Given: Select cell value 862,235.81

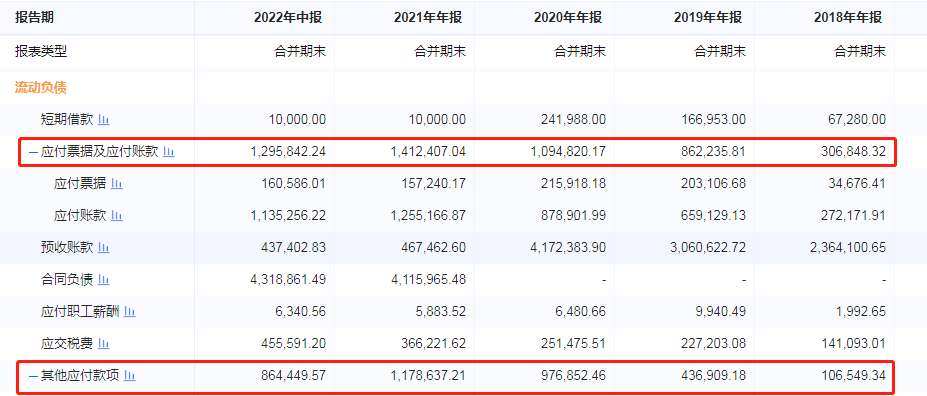Looking at the screenshot, I should pyautogui.click(x=713, y=152).
